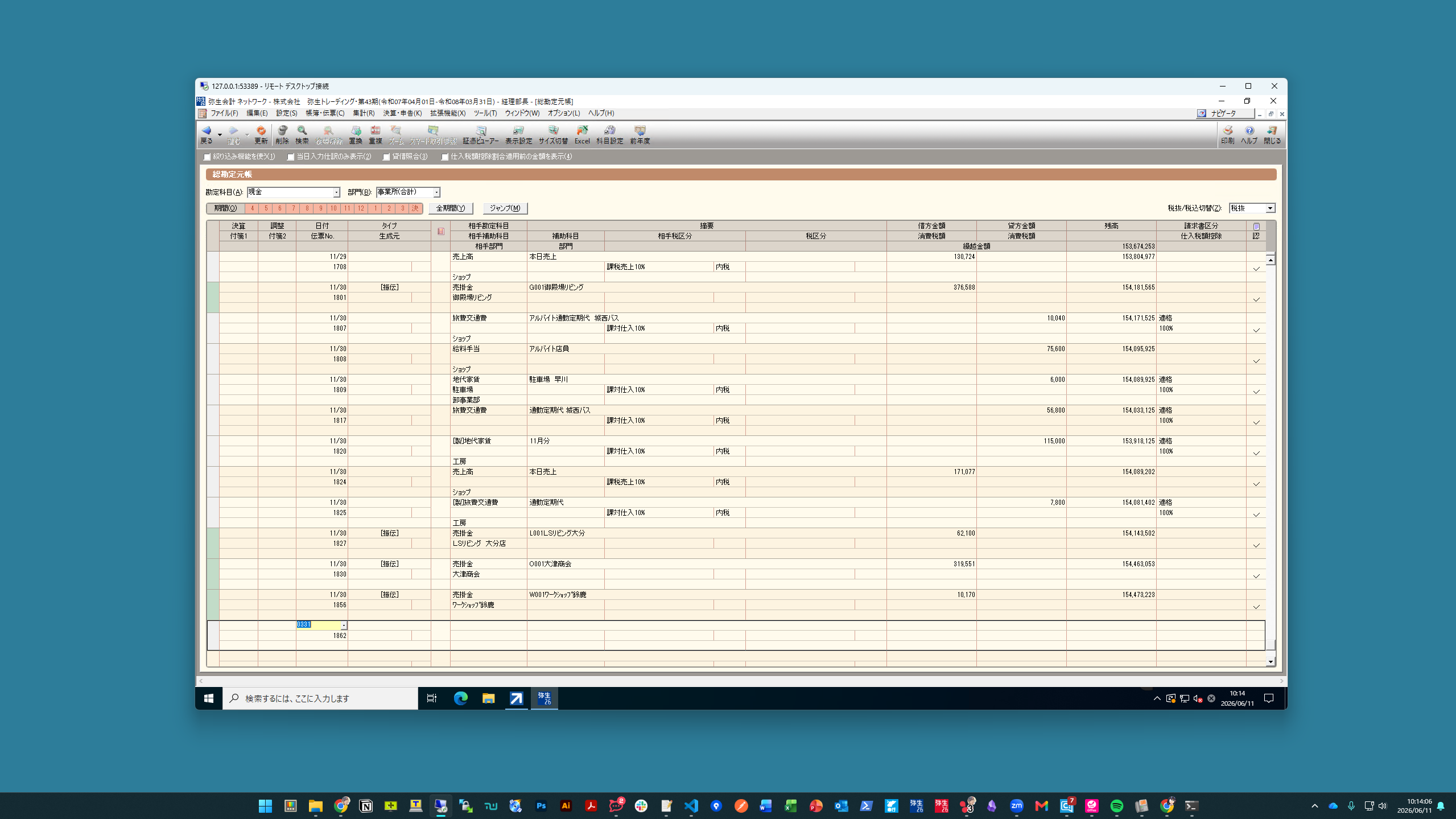Open the 帳簿・伝票(C) menu

click(325, 113)
